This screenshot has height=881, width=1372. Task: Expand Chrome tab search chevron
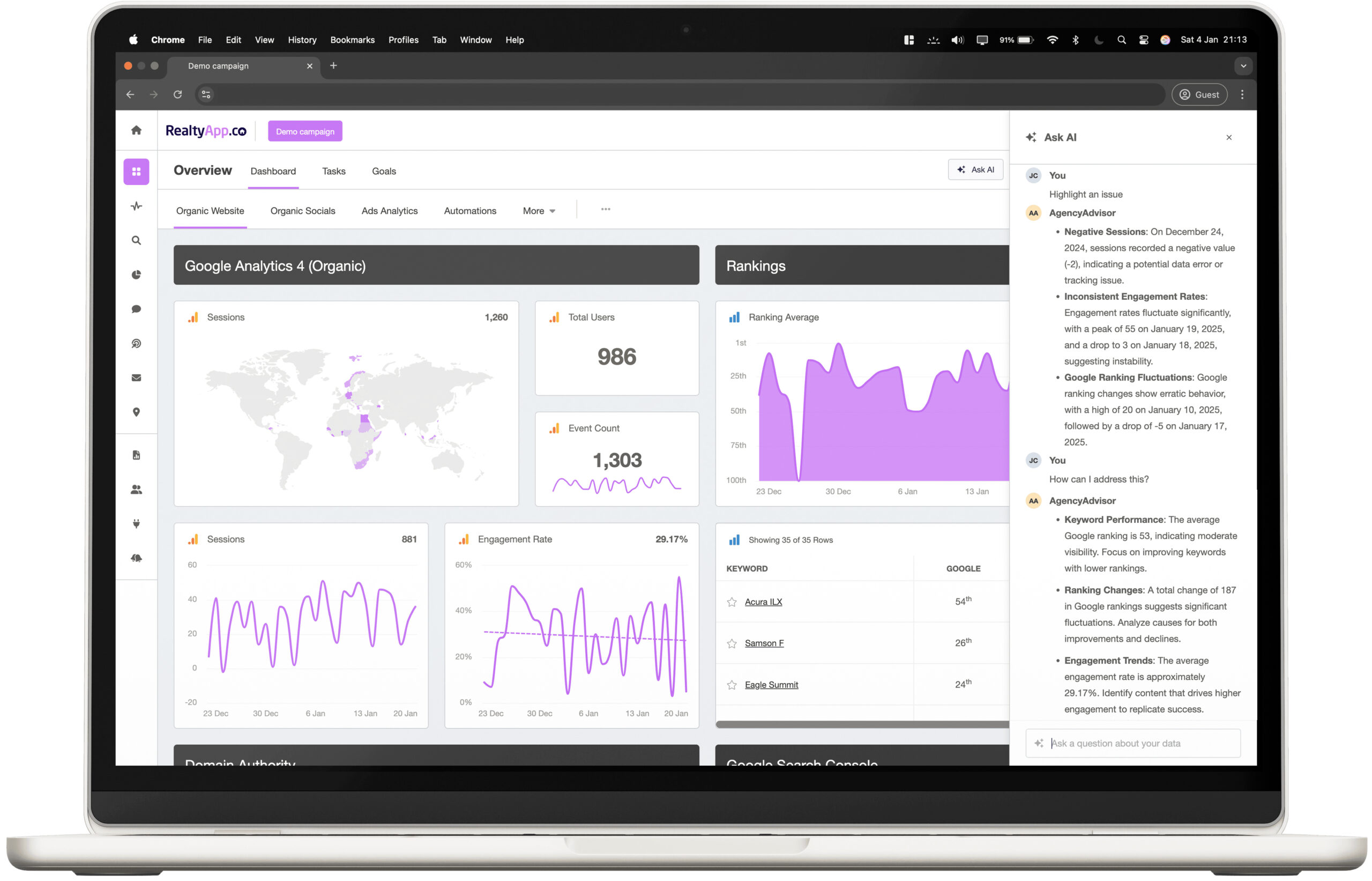1243,66
